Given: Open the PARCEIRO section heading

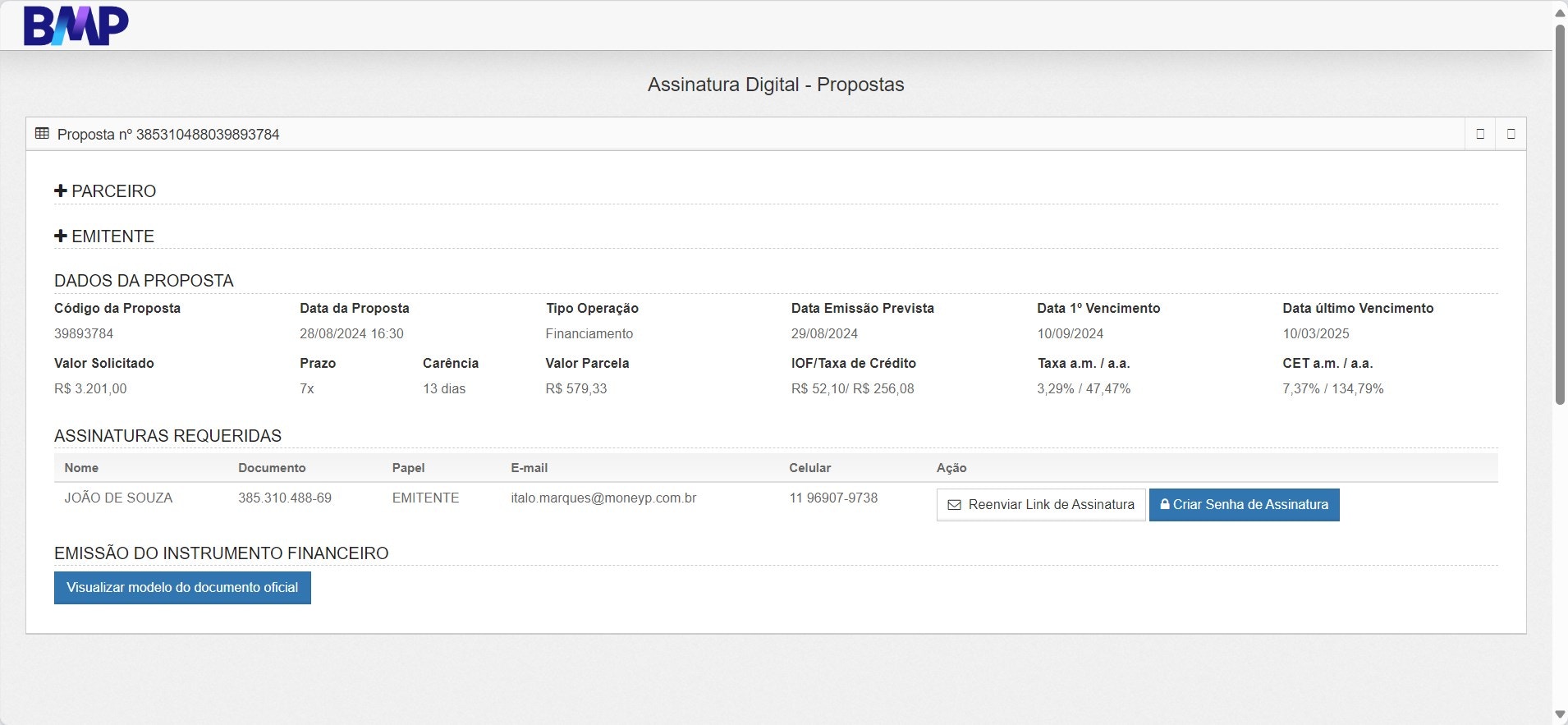Looking at the screenshot, I should point(113,191).
